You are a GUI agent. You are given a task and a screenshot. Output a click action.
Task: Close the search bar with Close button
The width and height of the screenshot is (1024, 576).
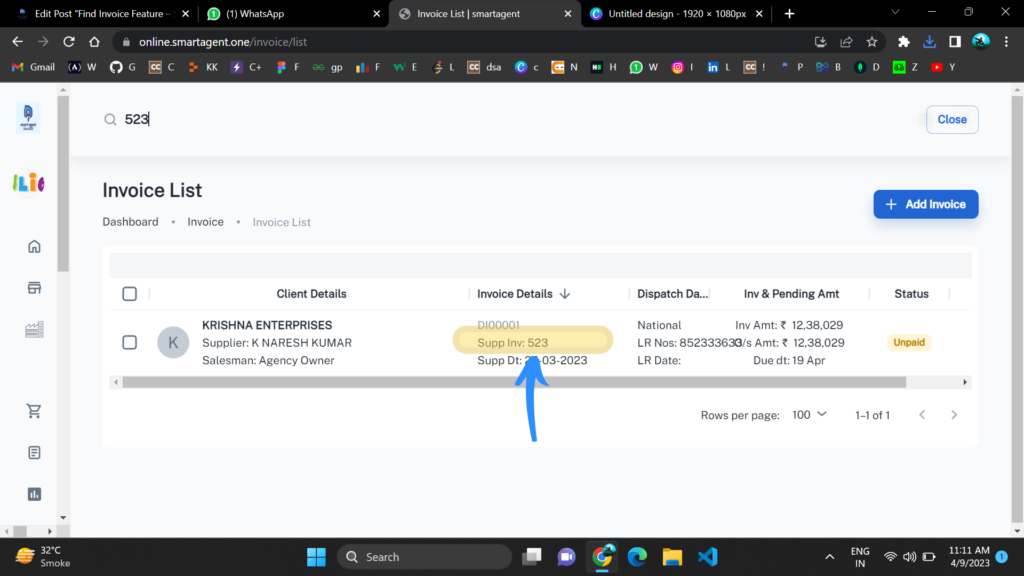(x=951, y=119)
